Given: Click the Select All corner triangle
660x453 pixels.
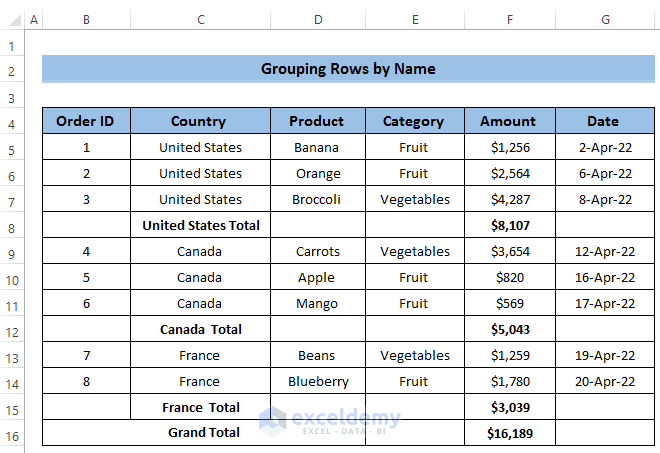Looking at the screenshot, I should point(13,19).
